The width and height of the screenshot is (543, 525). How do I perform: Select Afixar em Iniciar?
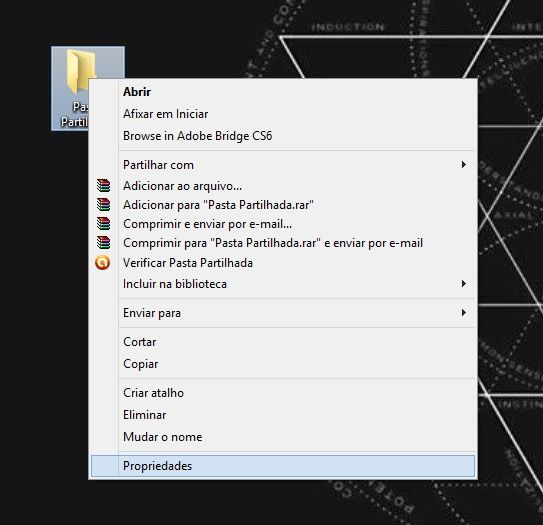(x=283, y=114)
